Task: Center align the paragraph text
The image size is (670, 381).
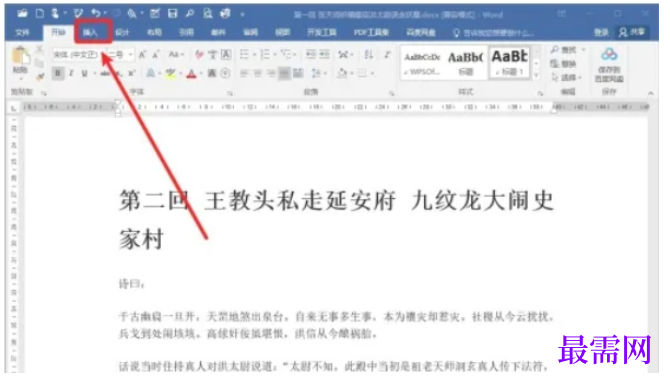Action: click(x=257, y=73)
